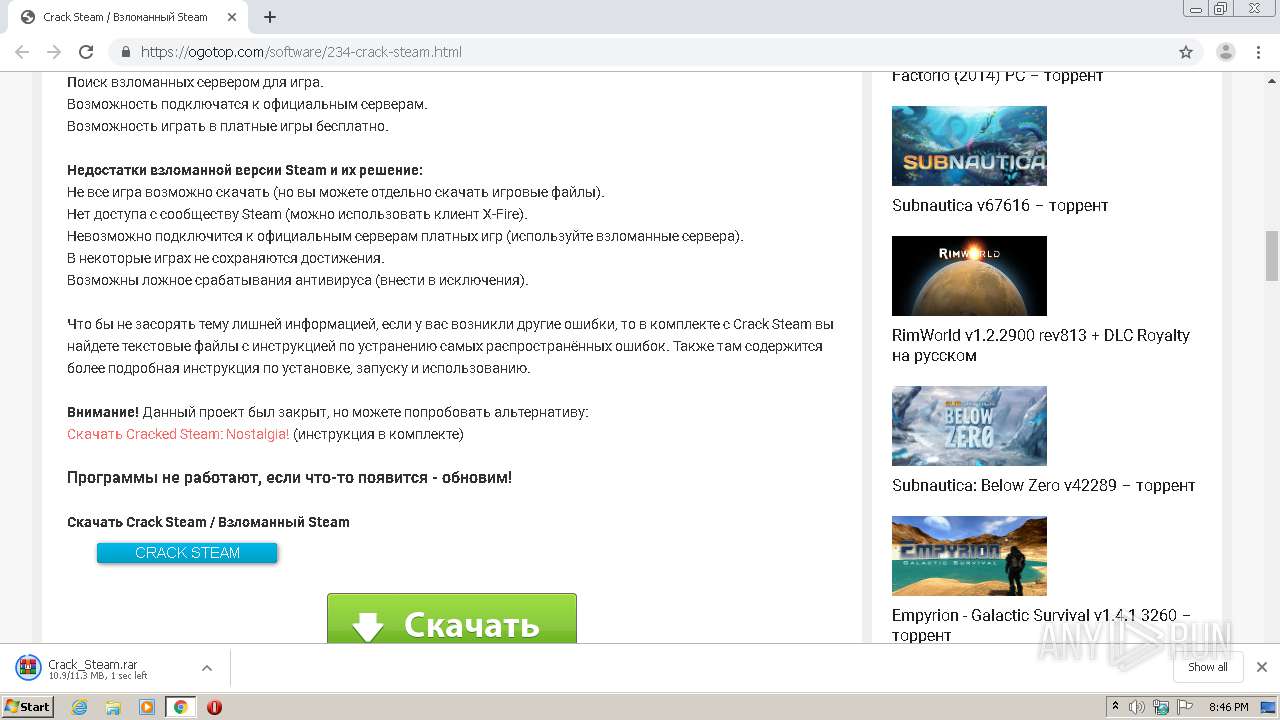
Task: Click the blue CRACK STEAM button
Action: coord(187,553)
